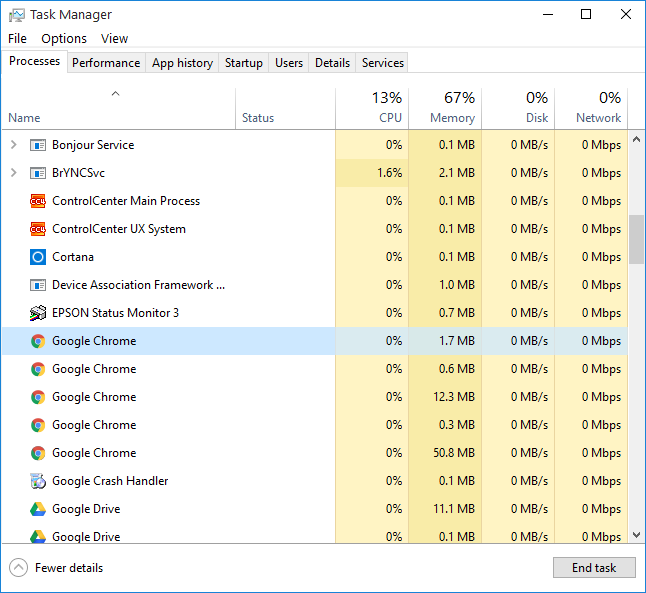Image resolution: width=646 pixels, height=593 pixels.
Task: Sort processes by Disk column header
Action: coord(518,109)
